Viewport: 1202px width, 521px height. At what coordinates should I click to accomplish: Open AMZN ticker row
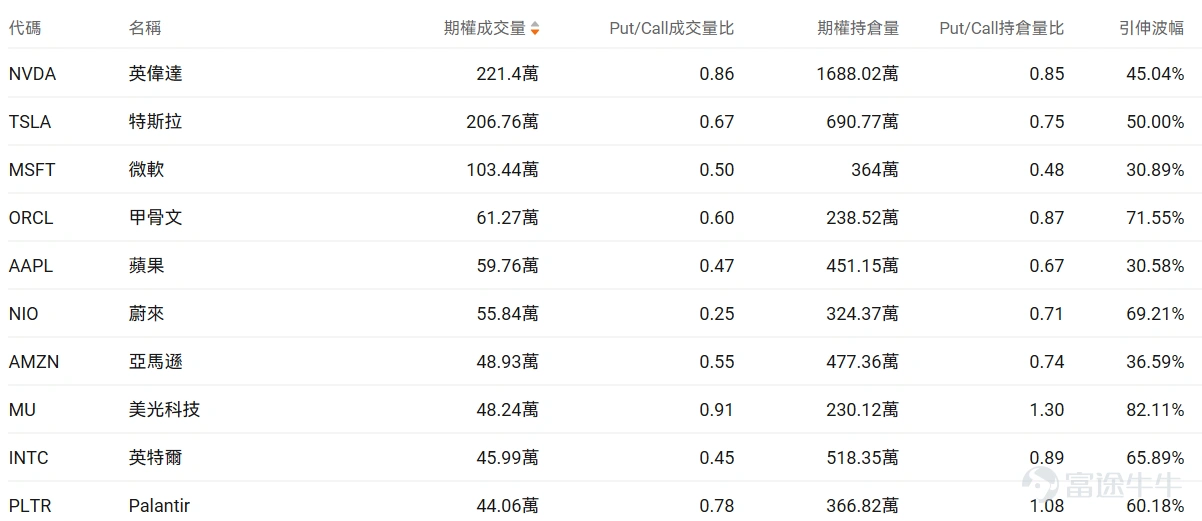pyautogui.click(x=34, y=362)
